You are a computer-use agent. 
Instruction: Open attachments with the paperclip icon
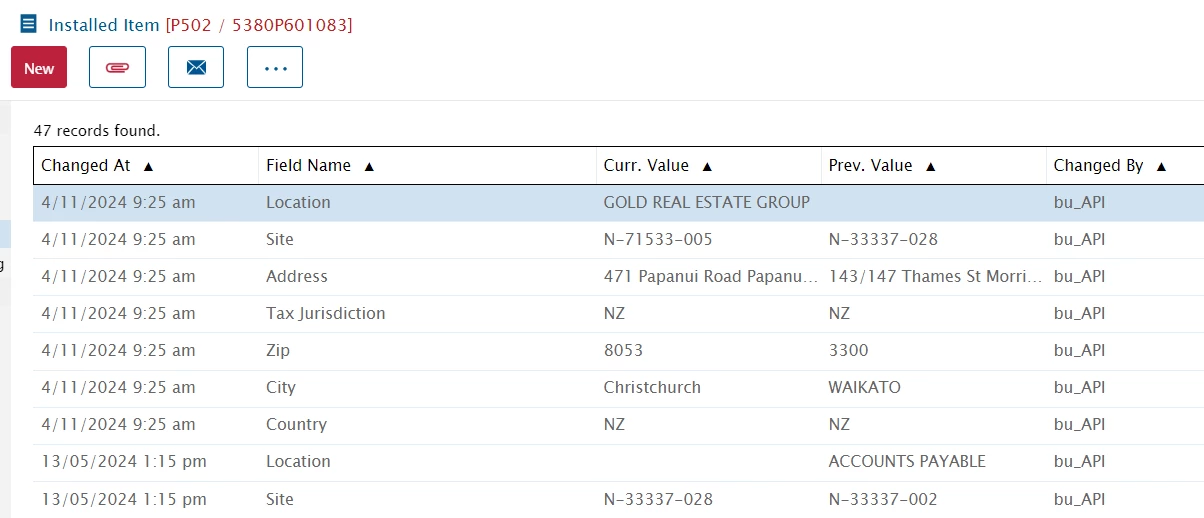(x=117, y=67)
